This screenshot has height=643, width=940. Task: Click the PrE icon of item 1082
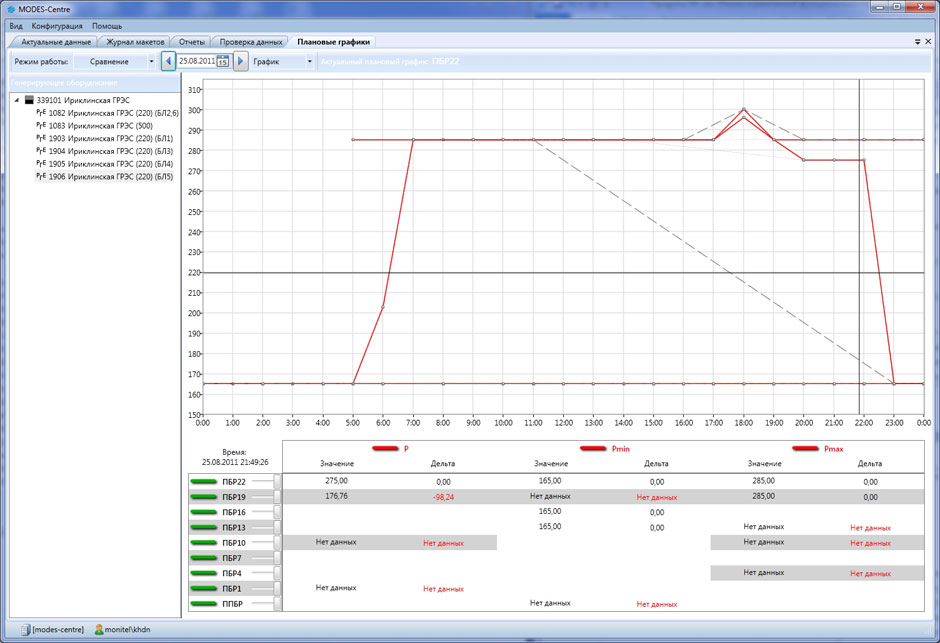[41, 113]
